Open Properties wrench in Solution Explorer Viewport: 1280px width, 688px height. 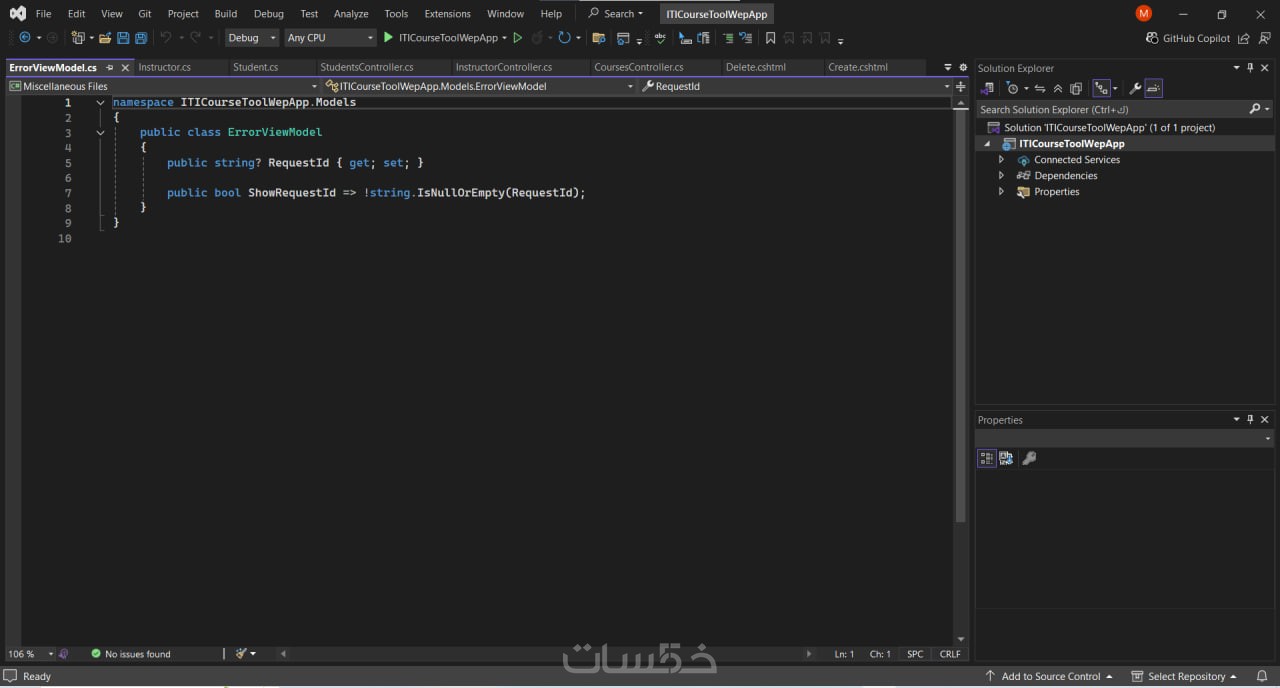coord(1135,88)
